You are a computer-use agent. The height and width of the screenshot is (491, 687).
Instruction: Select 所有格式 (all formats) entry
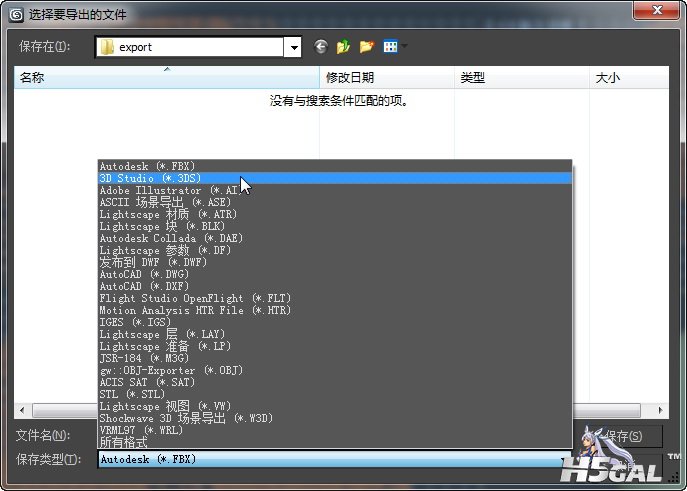(124, 442)
